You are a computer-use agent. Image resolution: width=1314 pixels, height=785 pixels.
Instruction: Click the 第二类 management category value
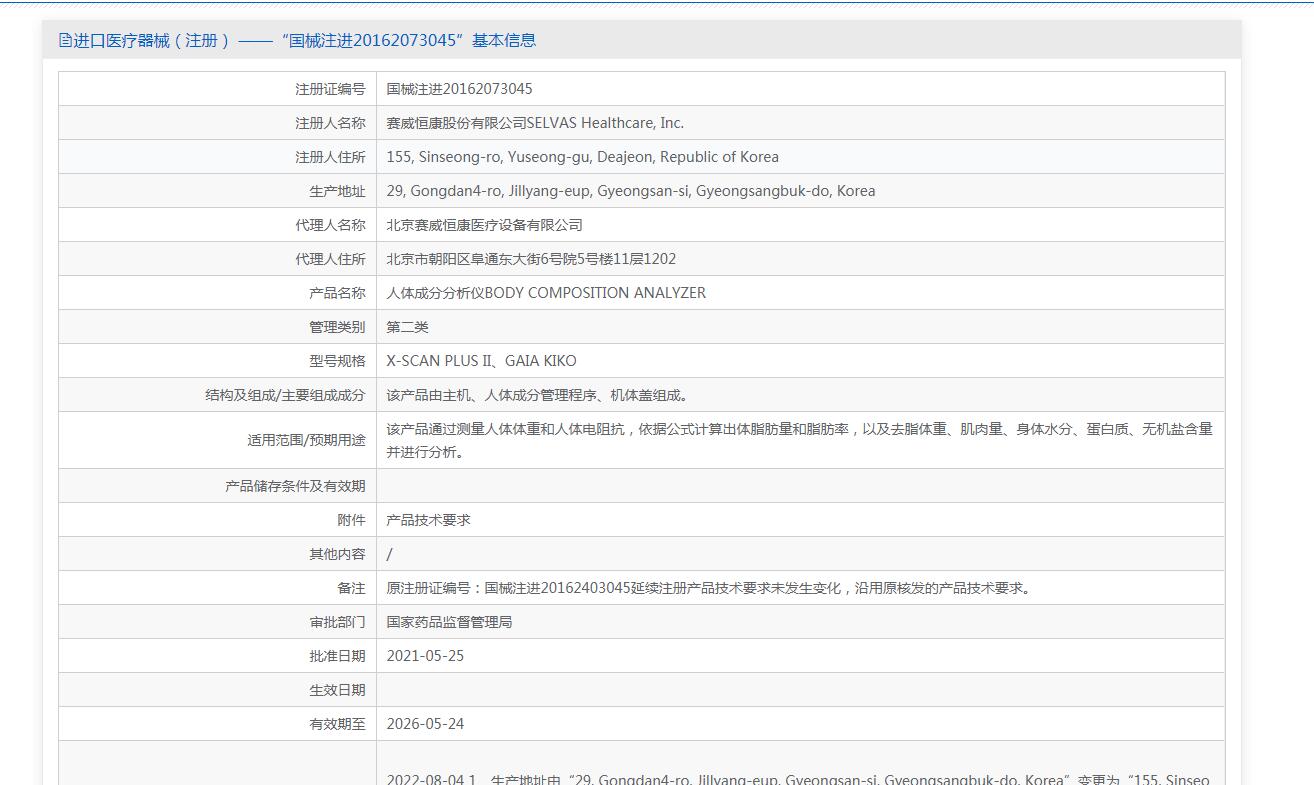click(x=407, y=327)
